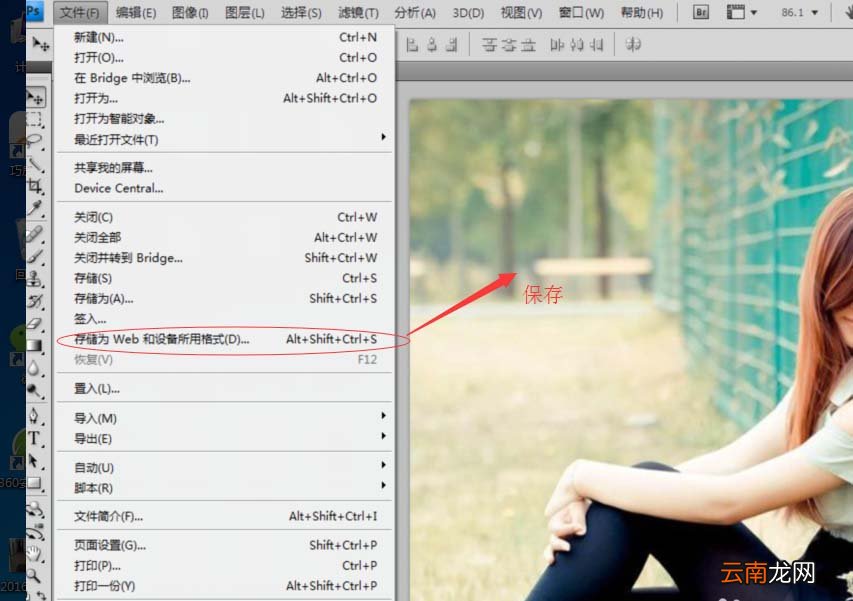
Task: Select the Horizontal Type tool
Action: (x=35, y=438)
